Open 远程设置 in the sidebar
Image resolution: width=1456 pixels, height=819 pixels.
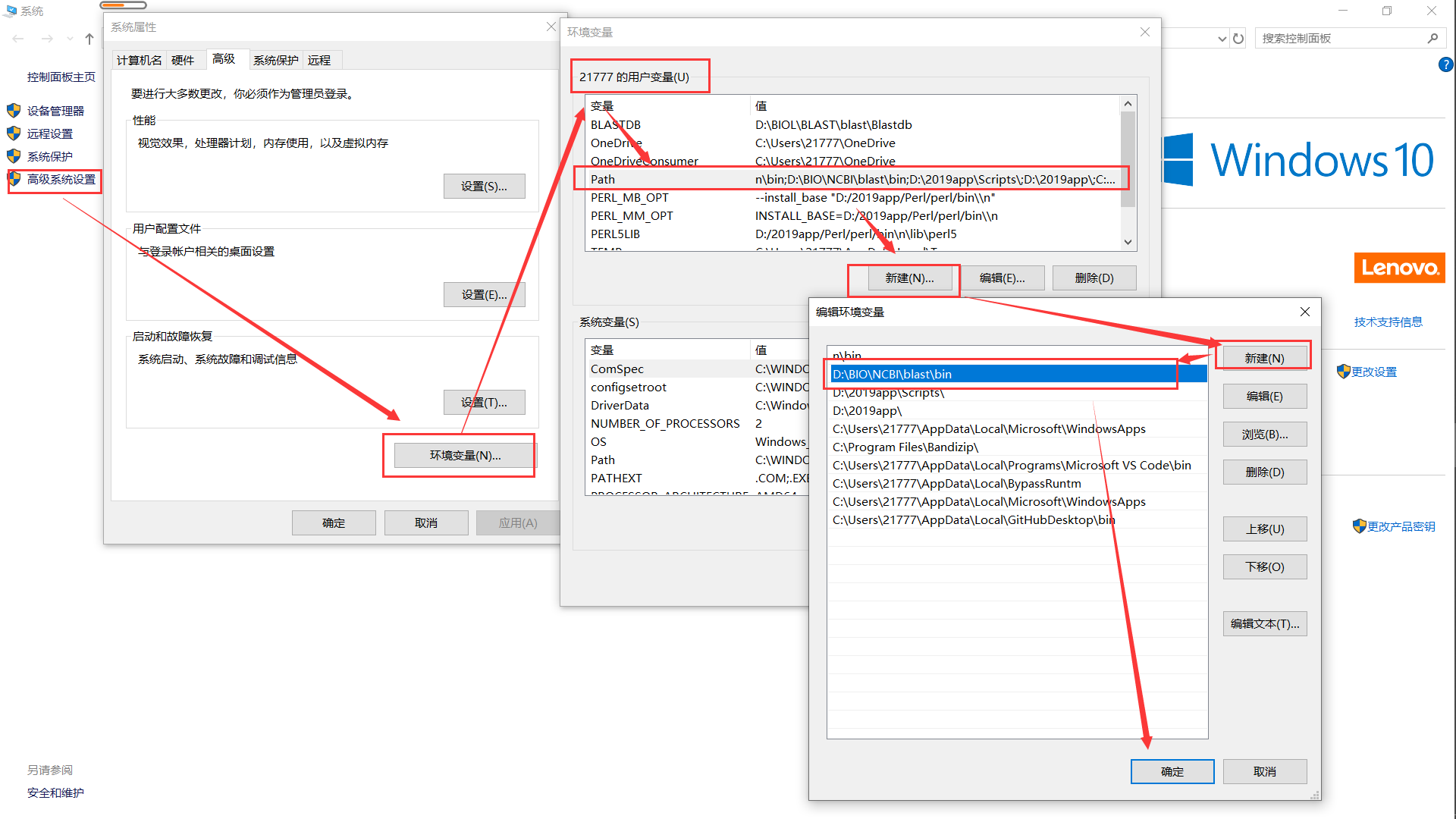(49, 133)
